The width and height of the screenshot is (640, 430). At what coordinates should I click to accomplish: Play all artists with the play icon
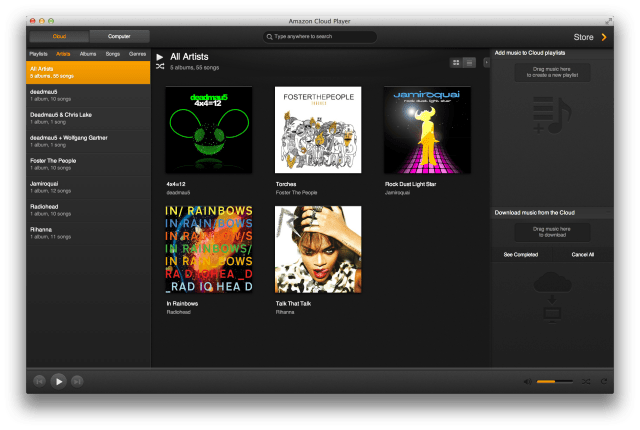160,57
